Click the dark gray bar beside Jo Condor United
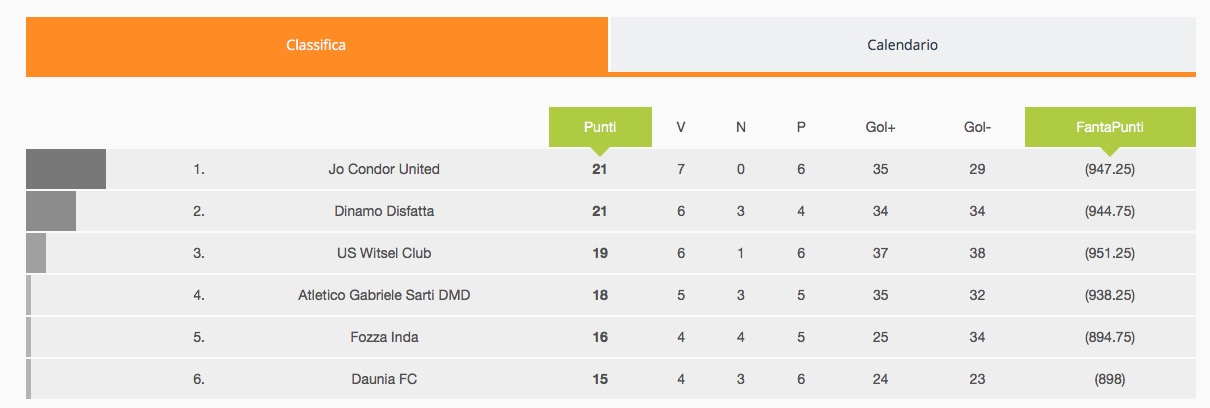Viewport: 1210px width, 408px height. [66, 169]
